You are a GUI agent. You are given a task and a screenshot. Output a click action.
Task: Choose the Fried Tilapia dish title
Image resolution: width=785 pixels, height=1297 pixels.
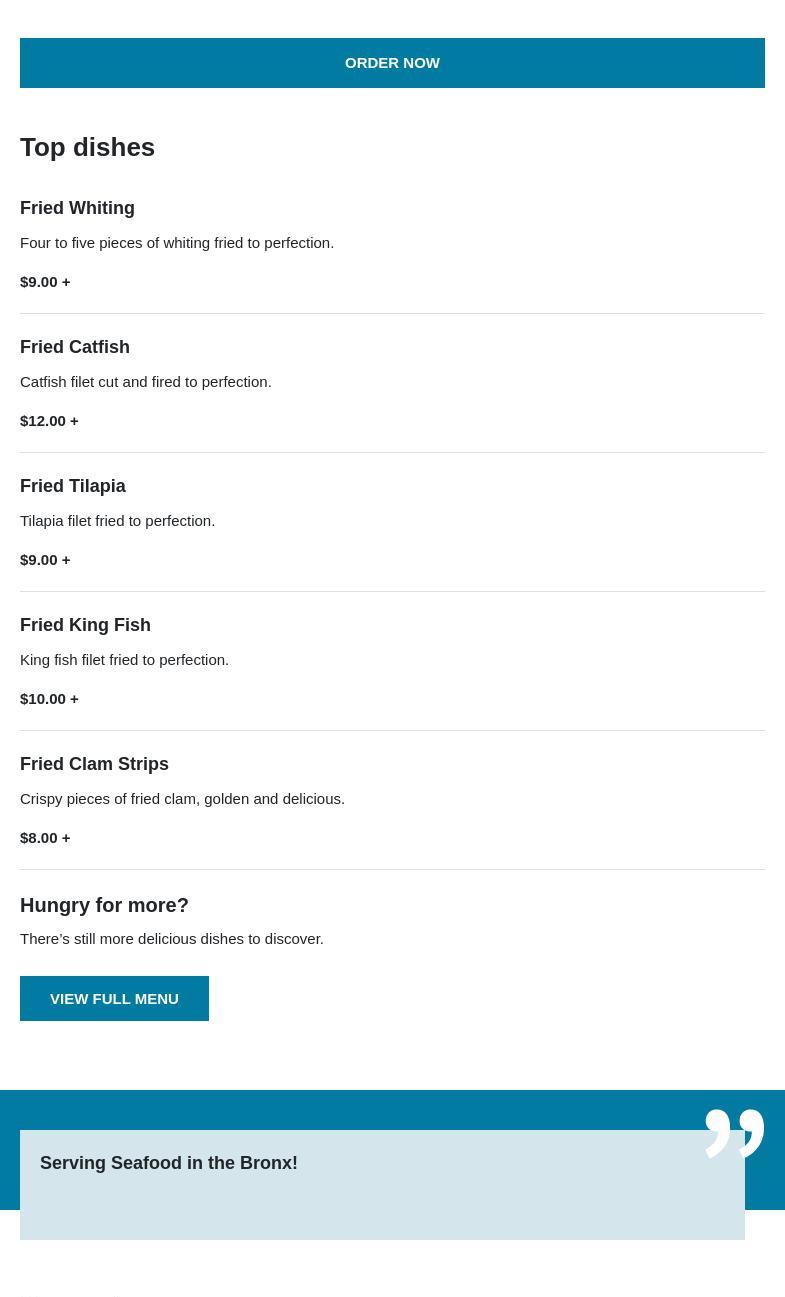[x=73, y=486]
